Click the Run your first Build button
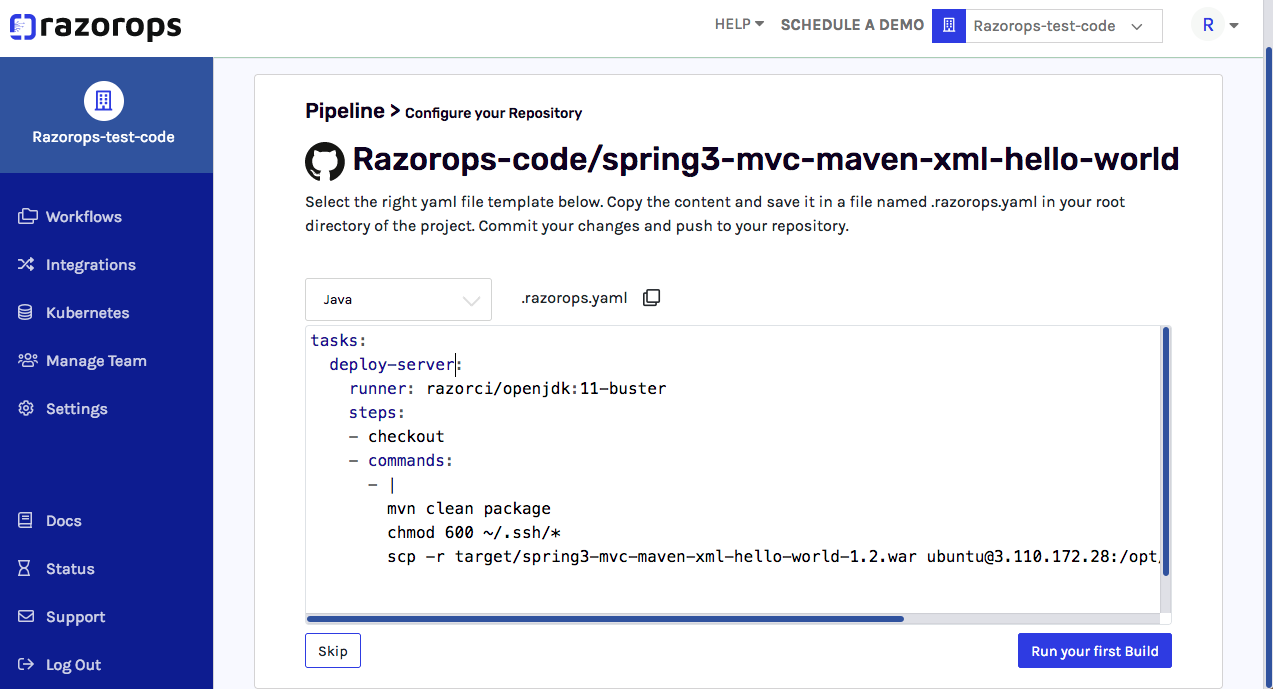1273x689 pixels. 1094,651
